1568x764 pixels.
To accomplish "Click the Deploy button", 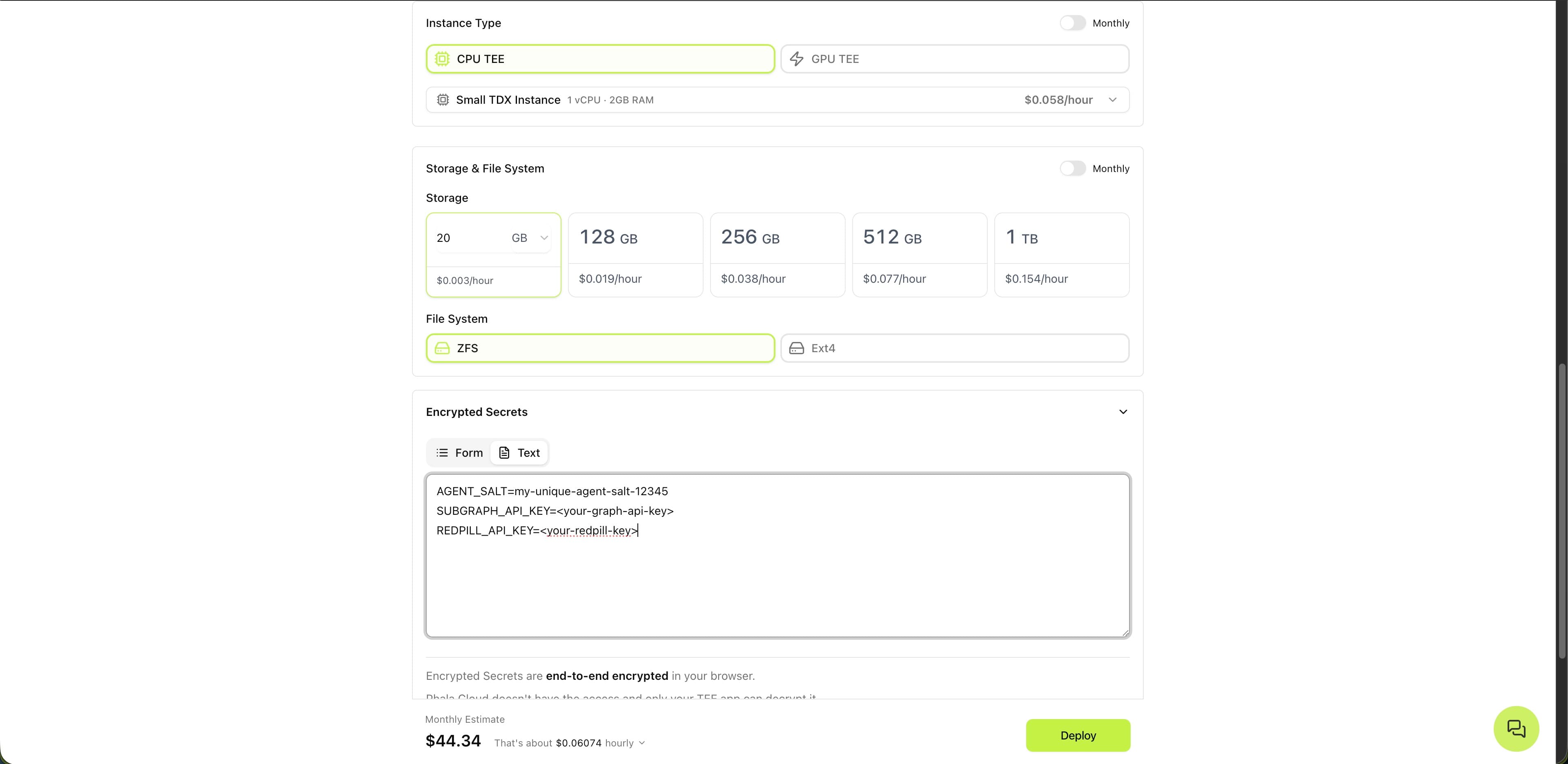I will pyautogui.click(x=1078, y=735).
